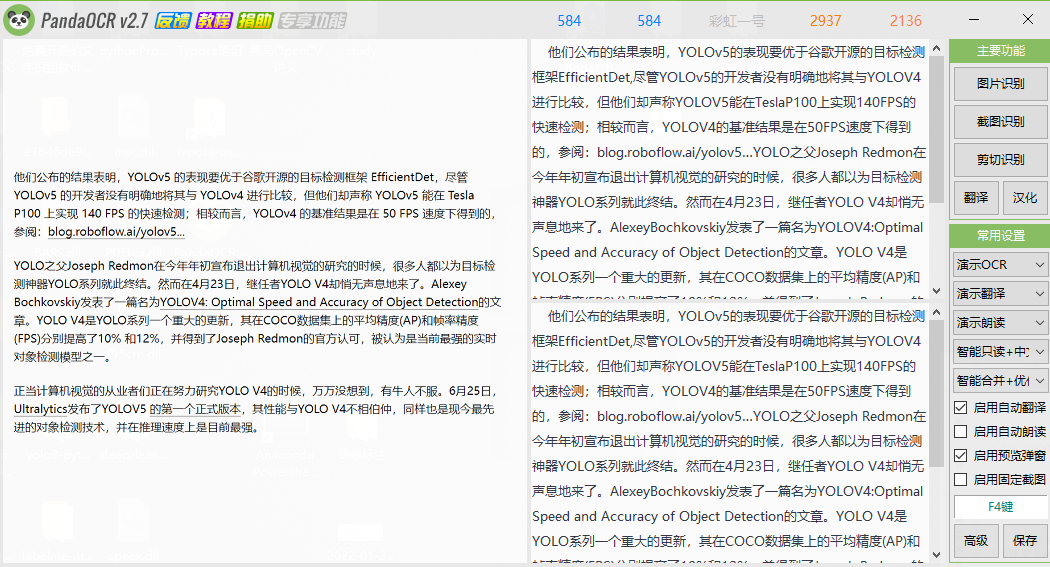
Task: Click "YOLO之父Joseph Redmon" paragraph in preview image
Action: 257,311
